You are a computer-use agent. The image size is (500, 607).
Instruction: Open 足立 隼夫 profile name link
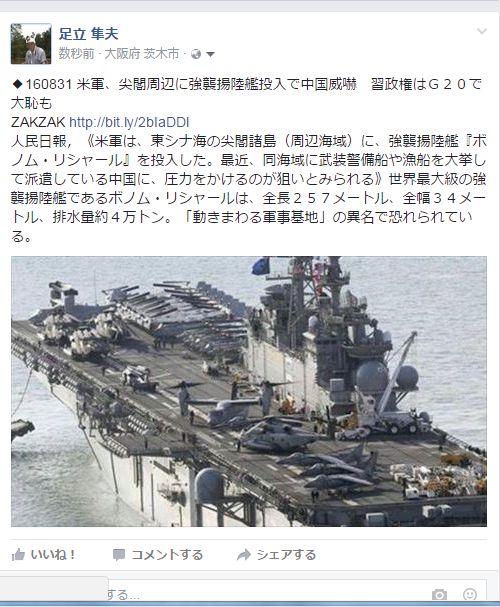coord(89,34)
